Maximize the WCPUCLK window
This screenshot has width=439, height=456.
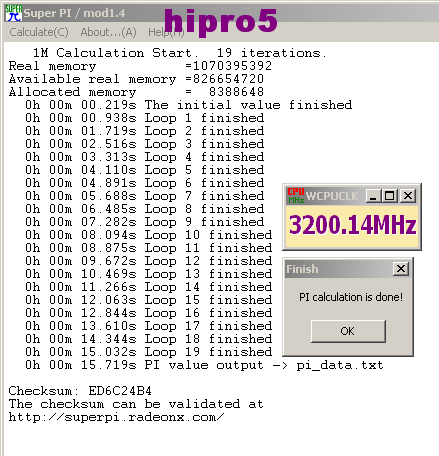click(x=390, y=196)
